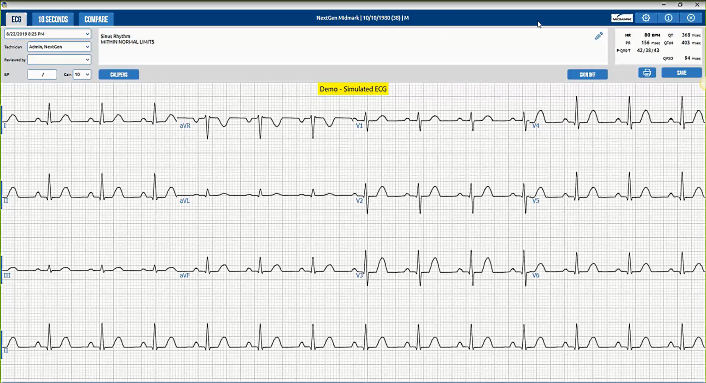Click the V1 lead label
Viewport: 706px width, 383px height.
pos(359,126)
